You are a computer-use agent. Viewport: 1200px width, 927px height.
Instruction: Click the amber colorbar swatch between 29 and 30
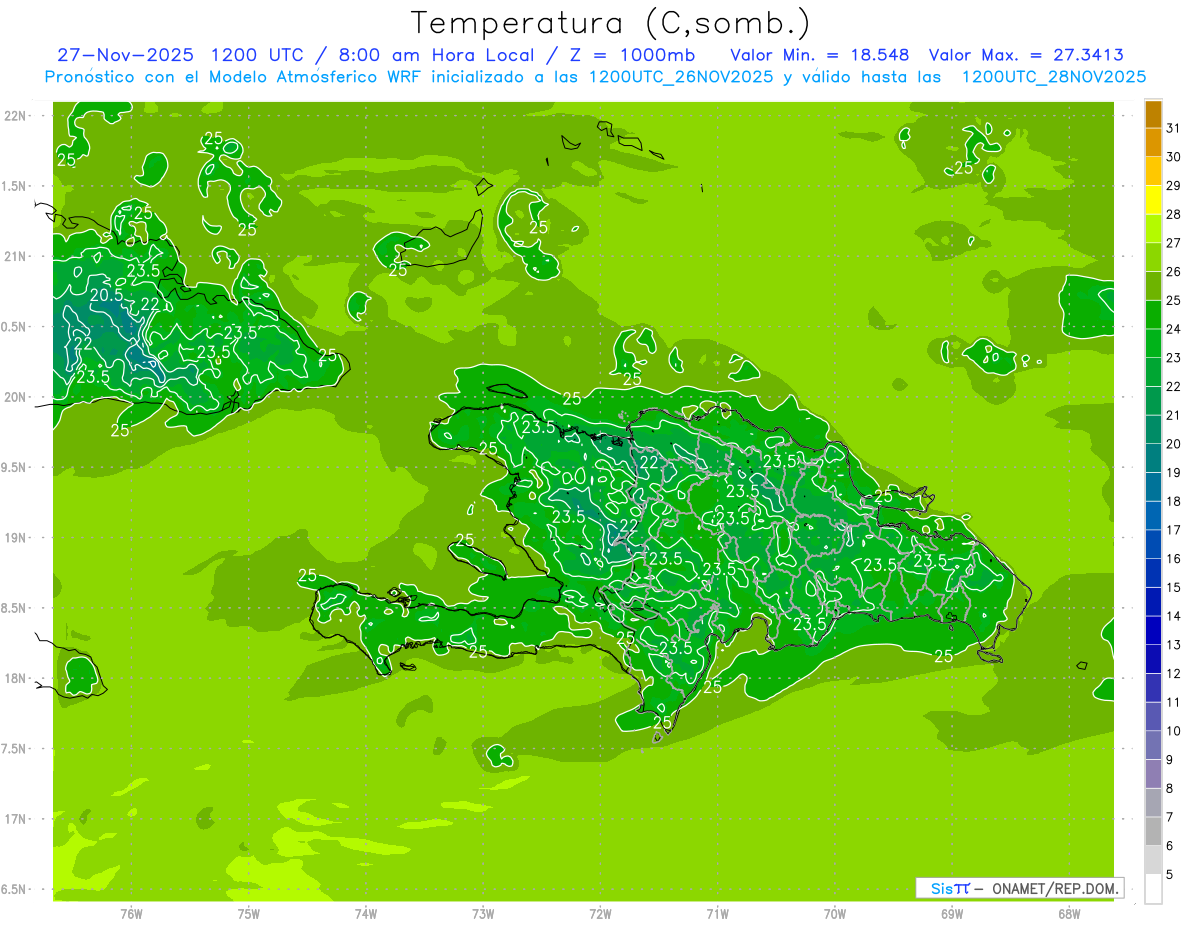click(x=1153, y=172)
